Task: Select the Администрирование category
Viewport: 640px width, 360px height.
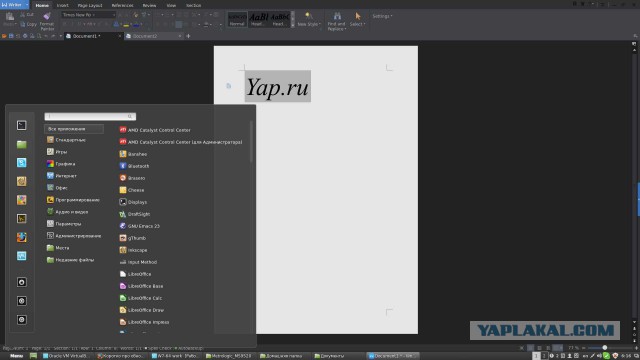Action: pos(74,236)
